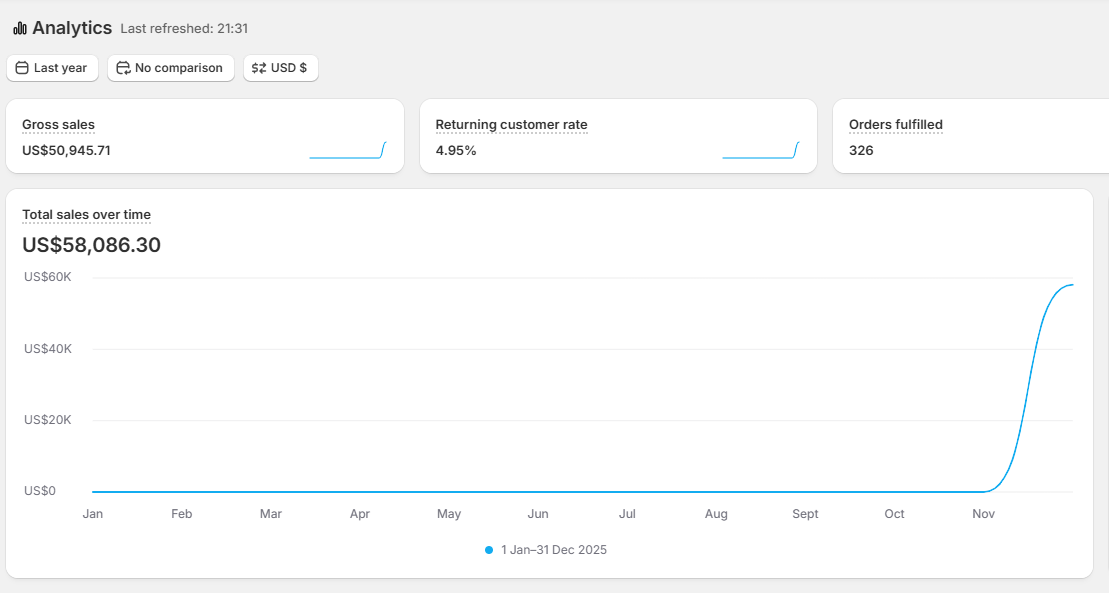
Task: Click the Returning customer rate sparkline
Action: [760, 150]
